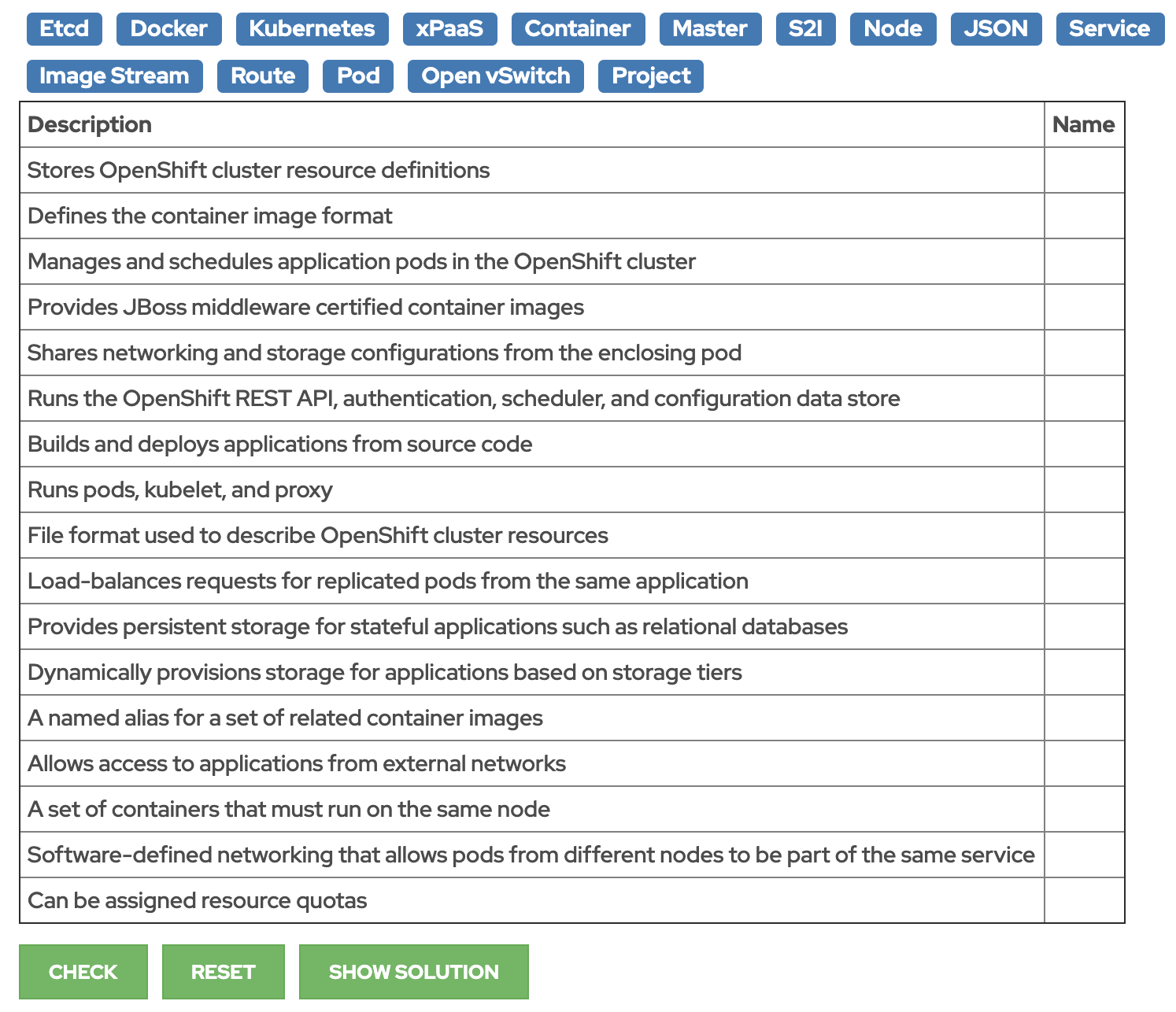Select the JSON label chip
Viewport: 1176px width, 1012px height.
point(995,29)
